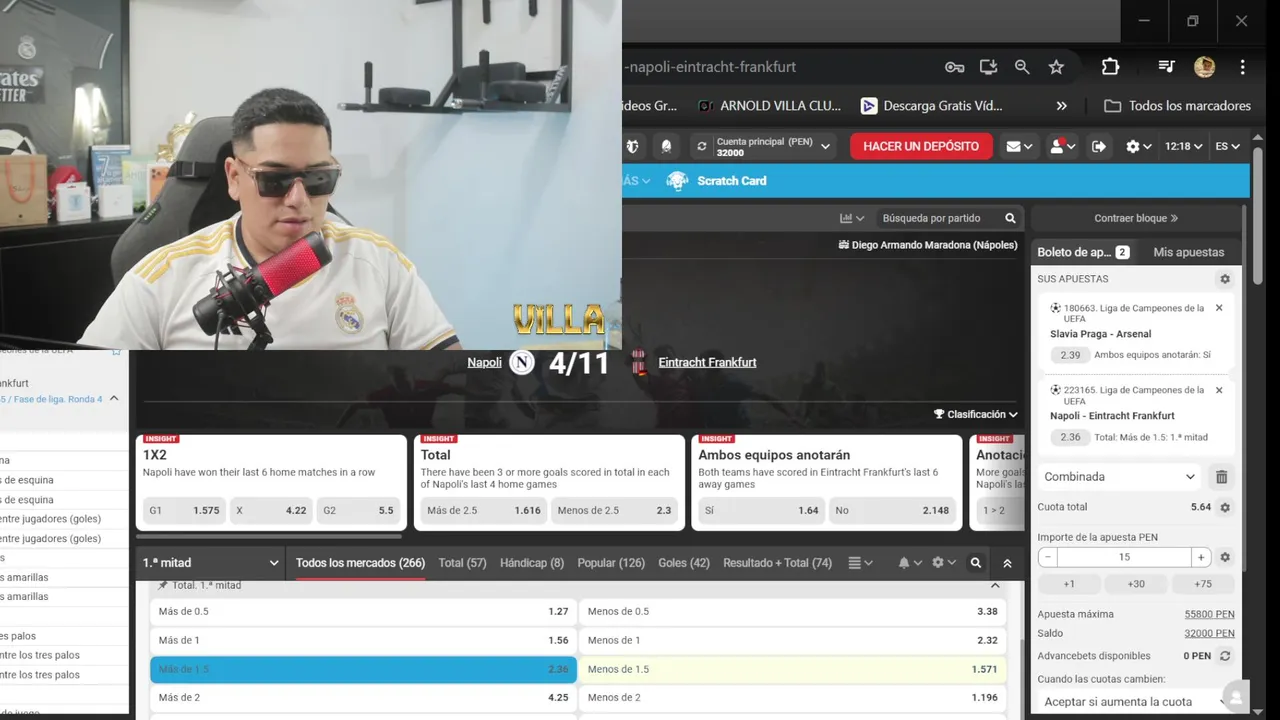Select G2 odds 5.5
Image resolution: width=1280 pixels, height=720 pixels.
(x=358, y=510)
